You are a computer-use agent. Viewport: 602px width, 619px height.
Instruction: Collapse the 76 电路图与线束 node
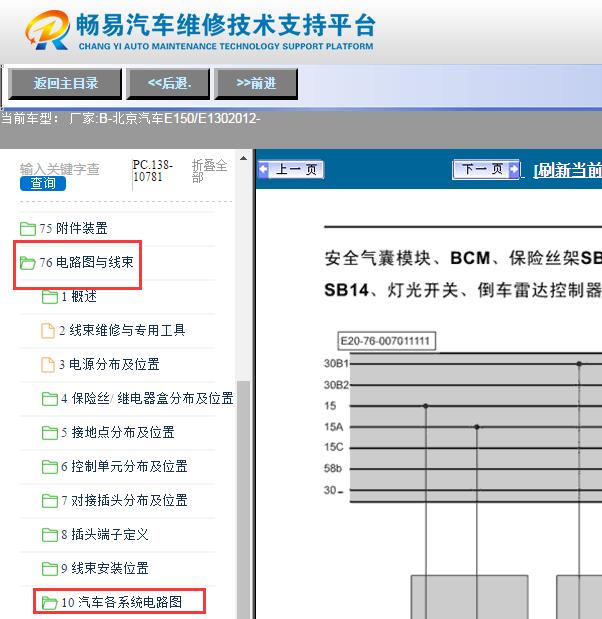(x=86, y=262)
